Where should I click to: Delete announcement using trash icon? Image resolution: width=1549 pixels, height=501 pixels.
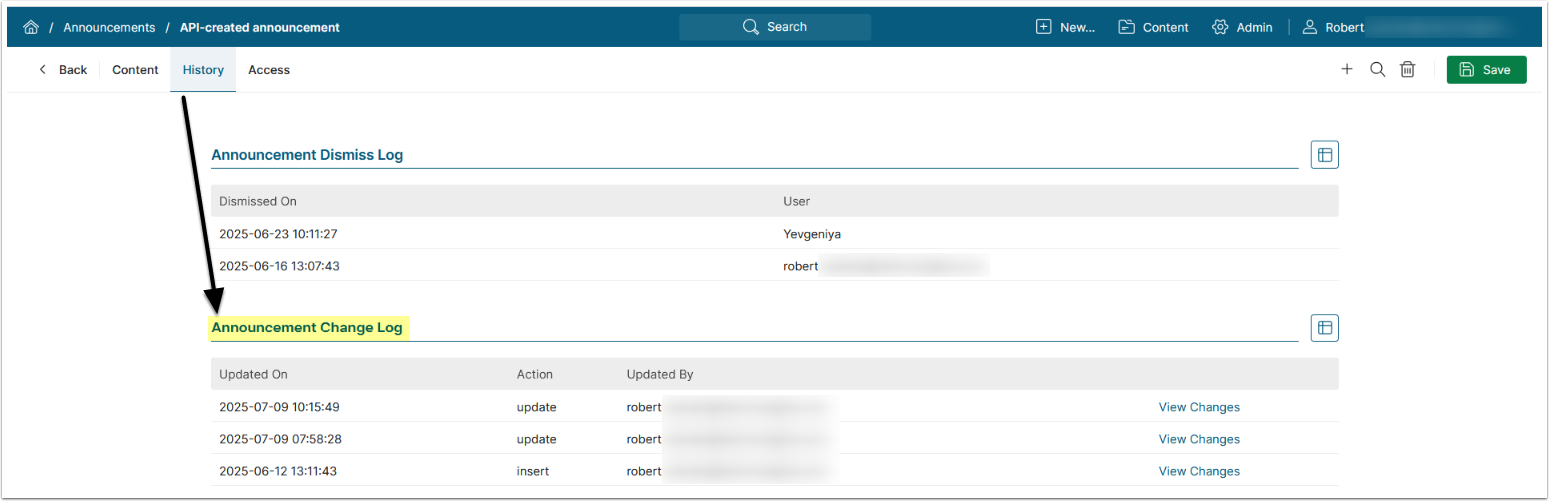(1407, 69)
